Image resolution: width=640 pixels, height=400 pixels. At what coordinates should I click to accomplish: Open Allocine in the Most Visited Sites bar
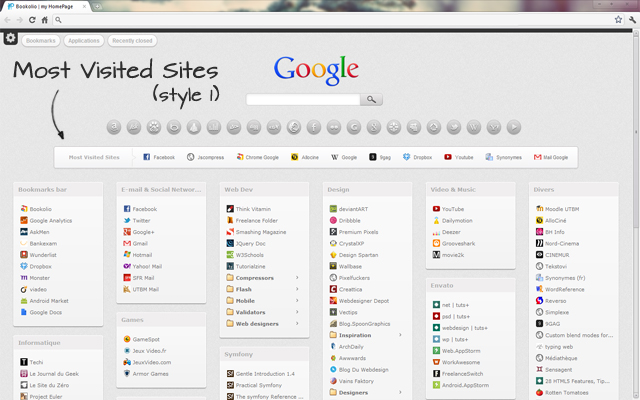click(304, 157)
